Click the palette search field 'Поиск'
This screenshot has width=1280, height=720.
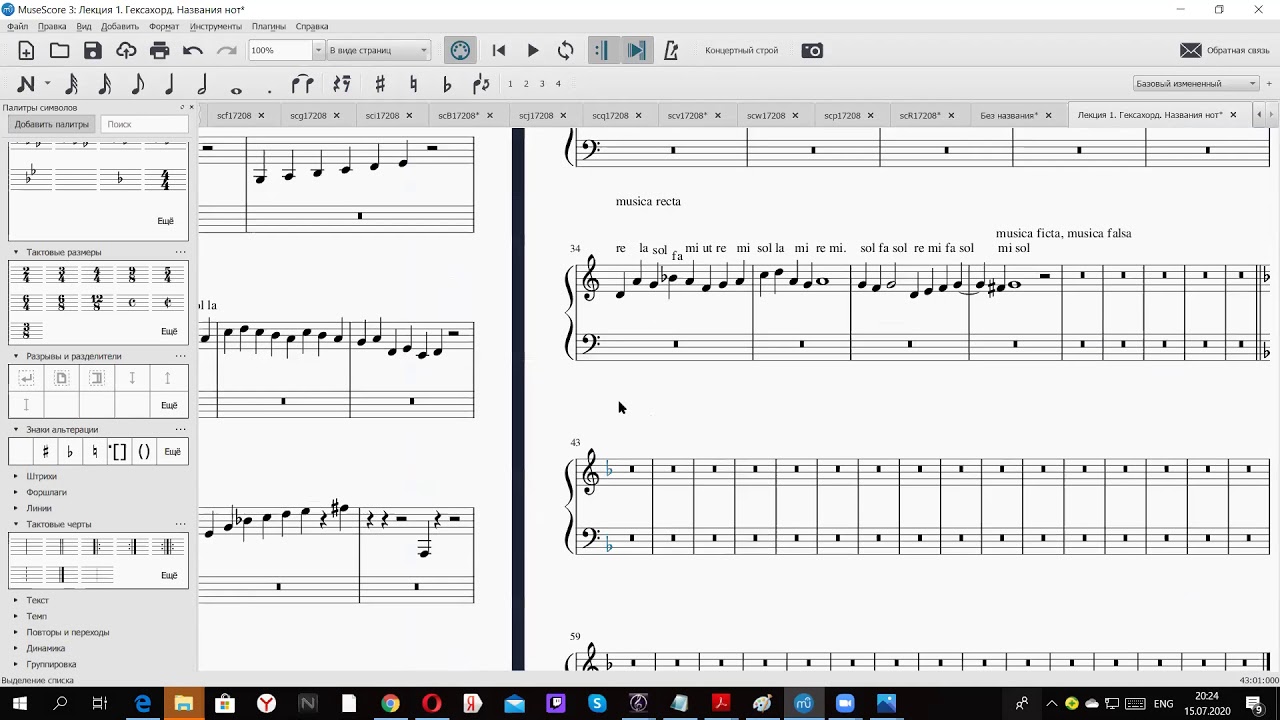pyautogui.click(x=145, y=124)
